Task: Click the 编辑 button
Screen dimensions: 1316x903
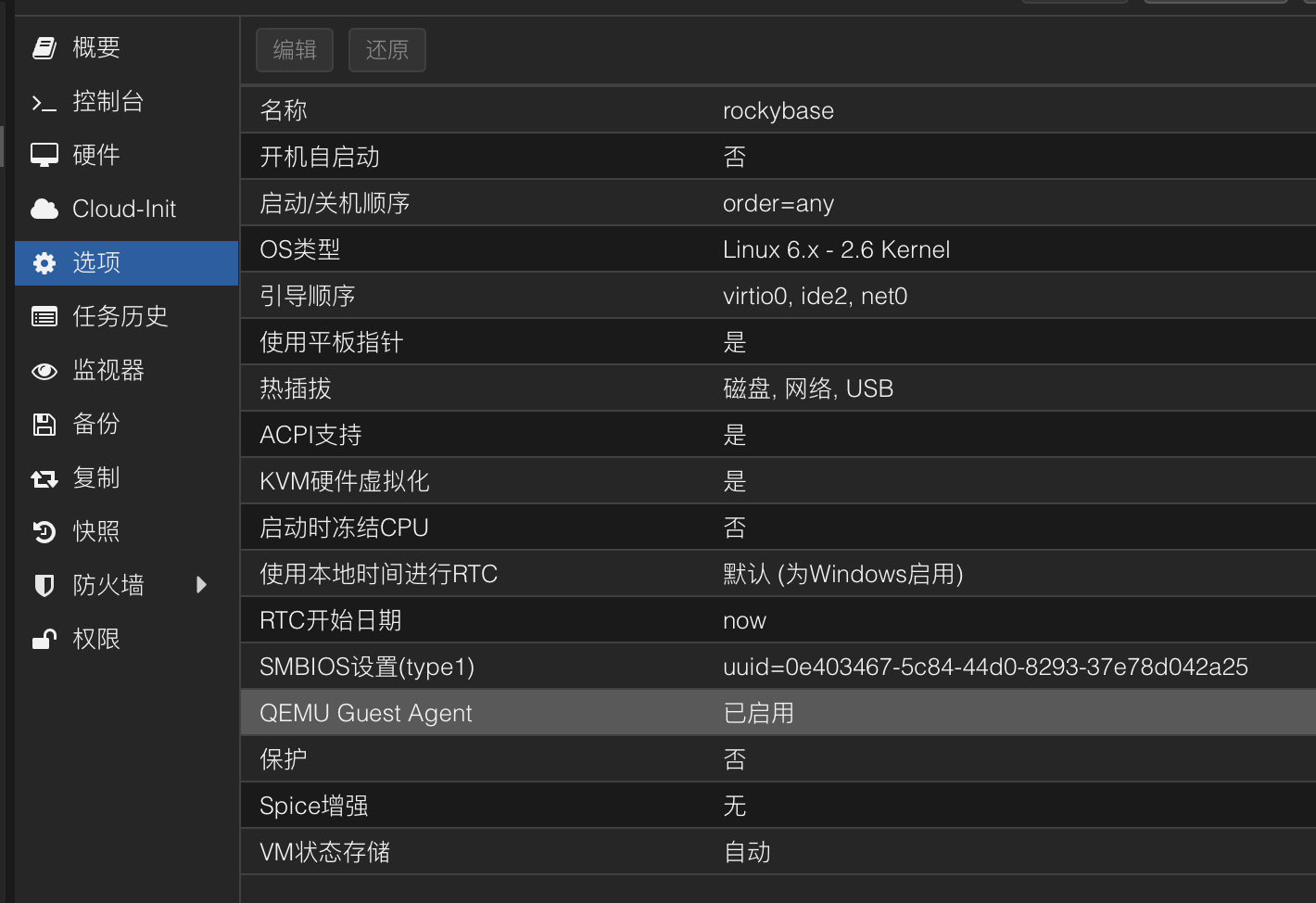Action: click(294, 50)
